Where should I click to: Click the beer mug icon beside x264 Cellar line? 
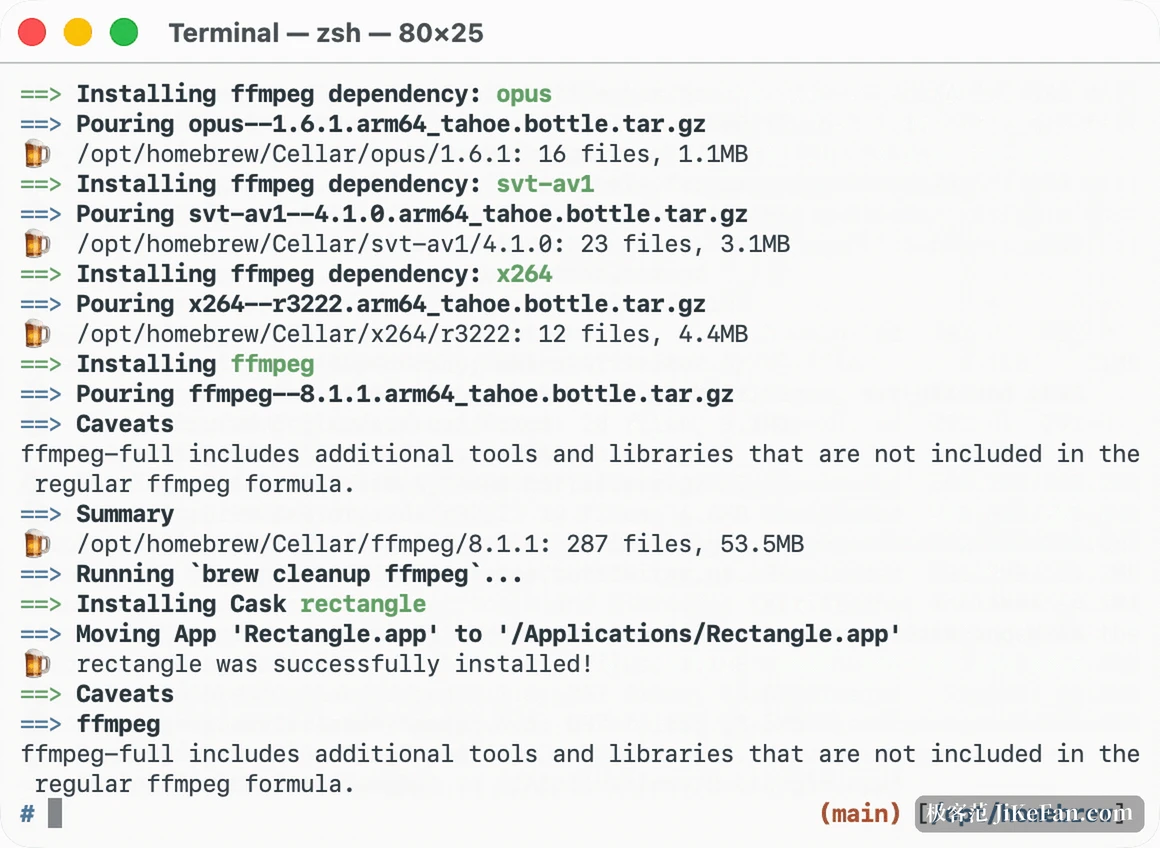tap(37, 334)
